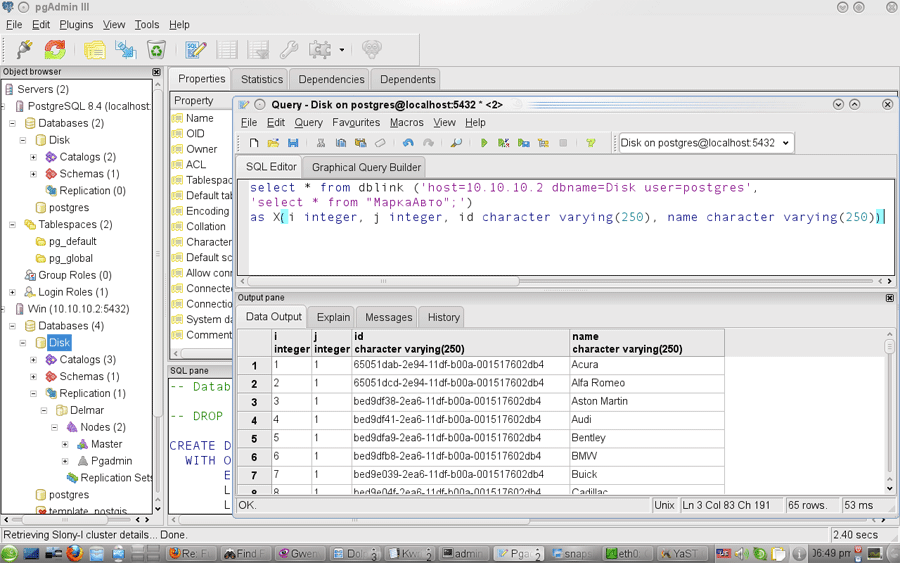Open the SQL query tool icon

[x=196, y=49]
